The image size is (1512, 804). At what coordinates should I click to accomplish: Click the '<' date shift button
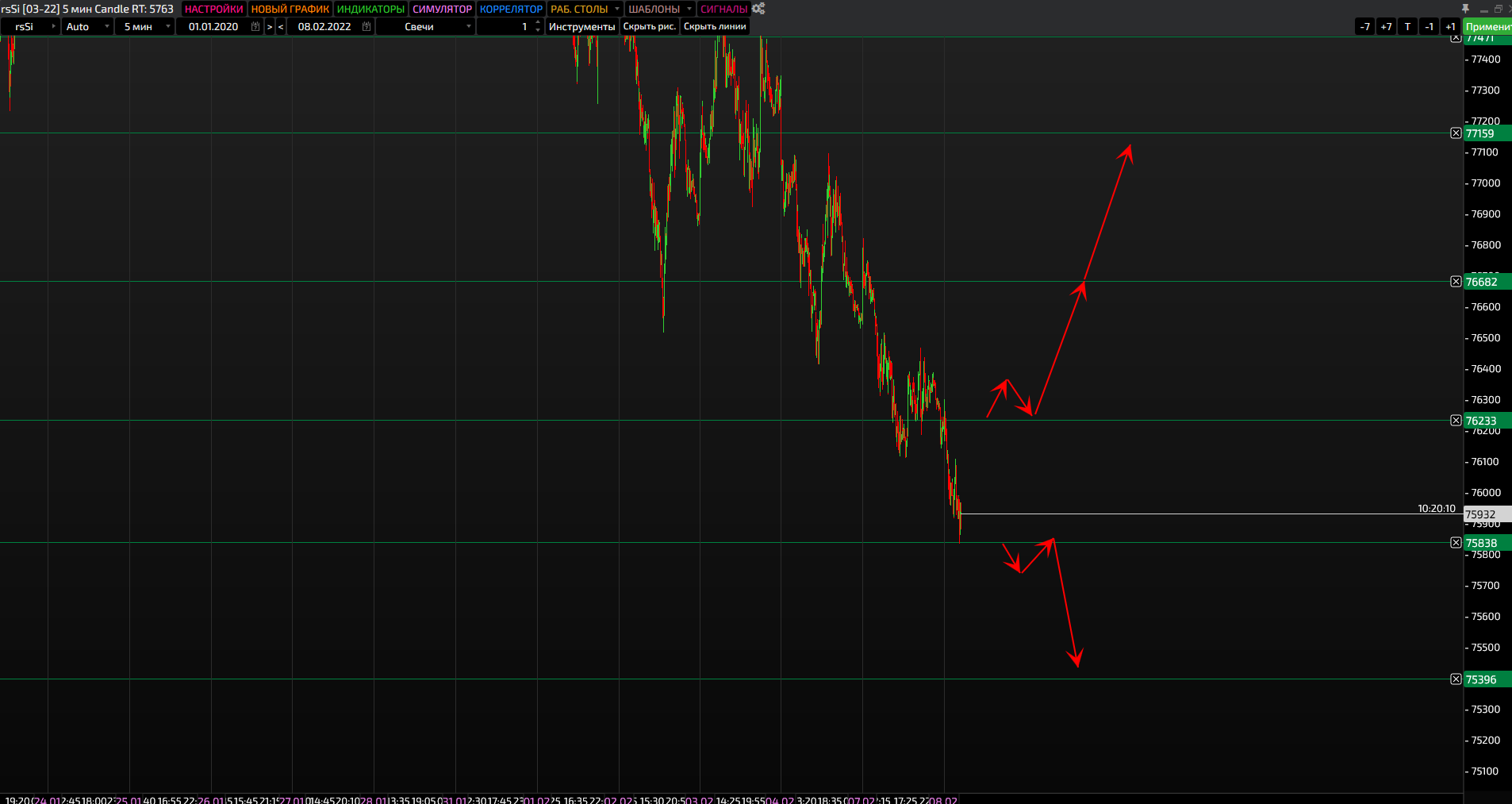click(x=281, y=26)
